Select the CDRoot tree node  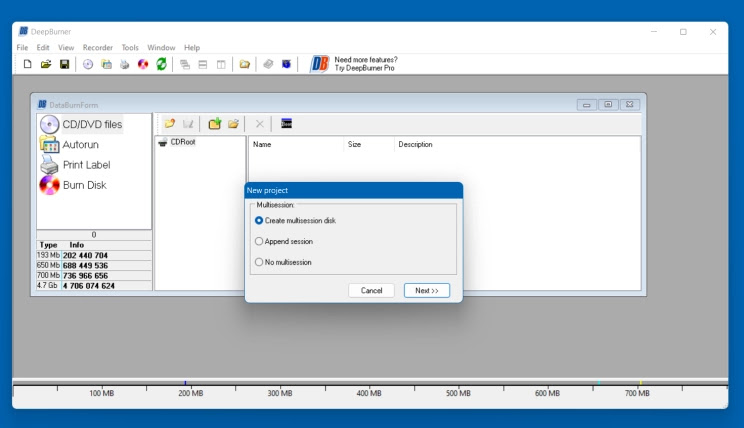click(183, 142)
